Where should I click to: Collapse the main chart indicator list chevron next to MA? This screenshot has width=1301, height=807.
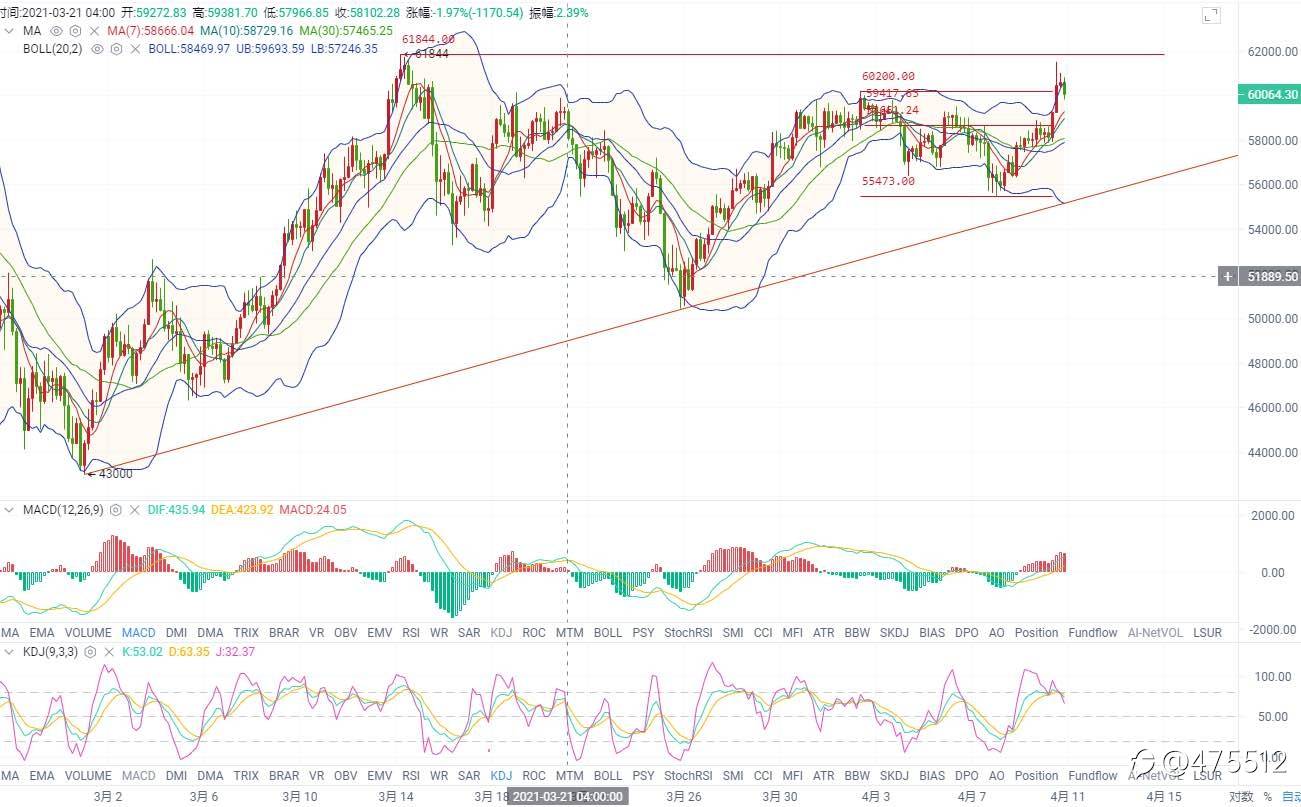pos(11,31)
